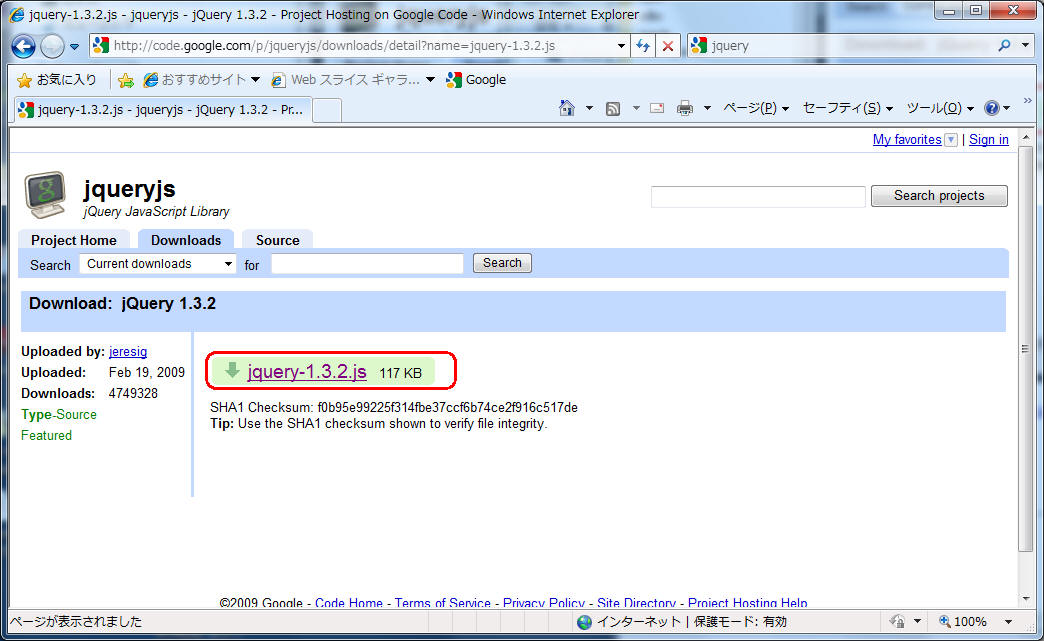
Task: Switch to the Project Home tab
Action: click(x=74, y=240)
